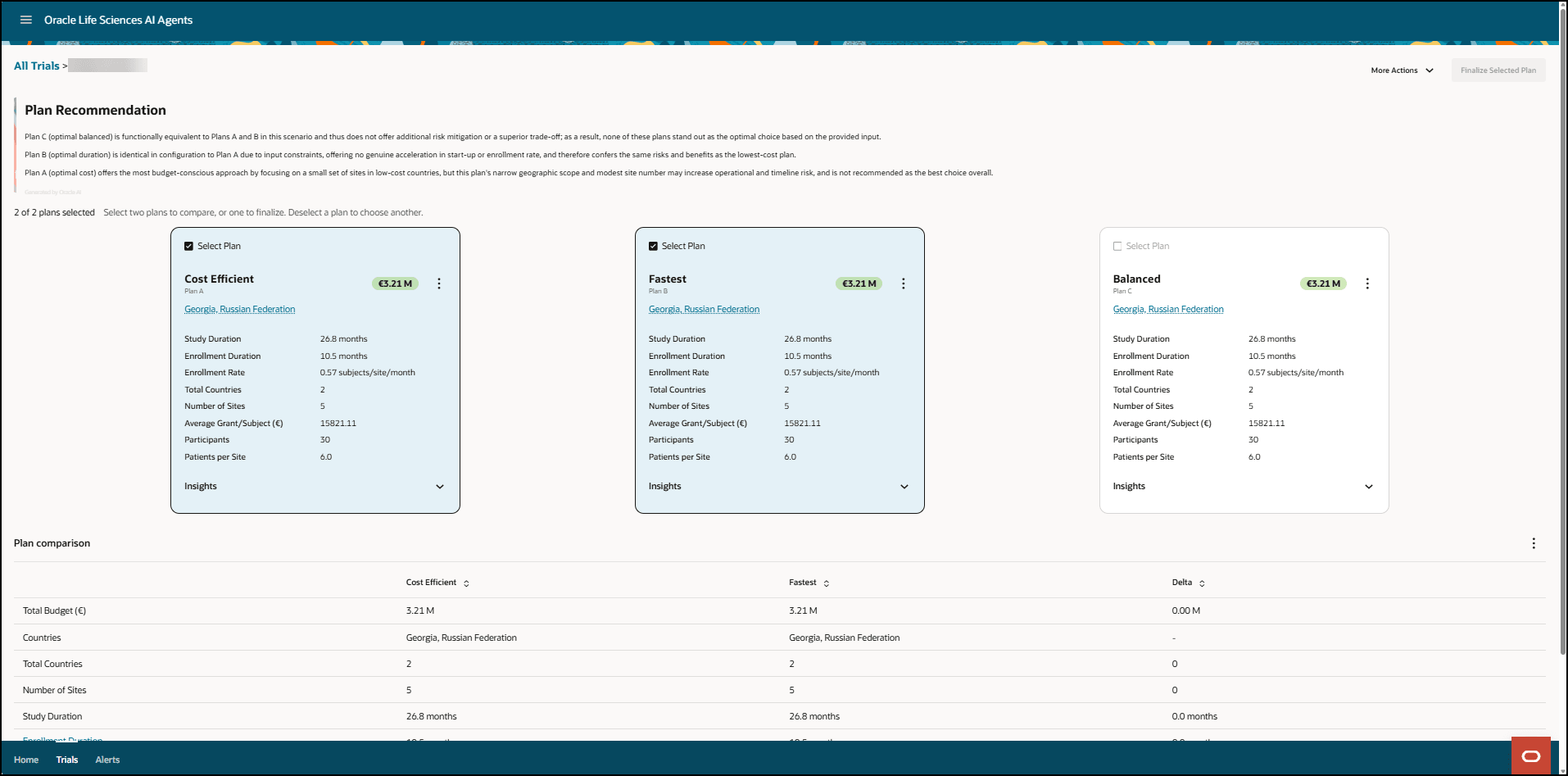Click the Number of Sites comparison row label

(x=54, y=690)
